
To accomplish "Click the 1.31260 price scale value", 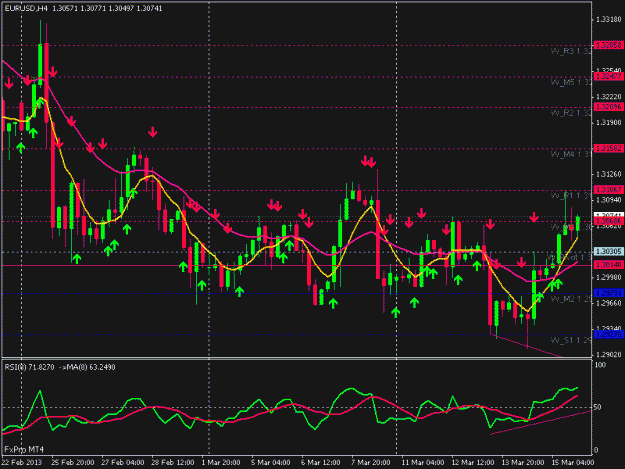I will (x=609, y=174).
